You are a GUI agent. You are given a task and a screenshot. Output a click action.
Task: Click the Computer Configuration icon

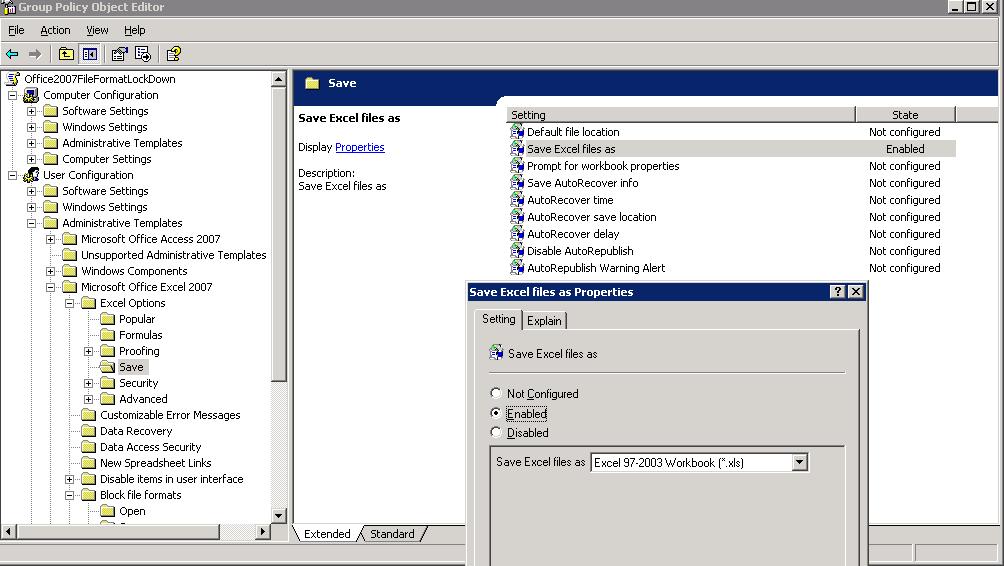coord(31,95)
